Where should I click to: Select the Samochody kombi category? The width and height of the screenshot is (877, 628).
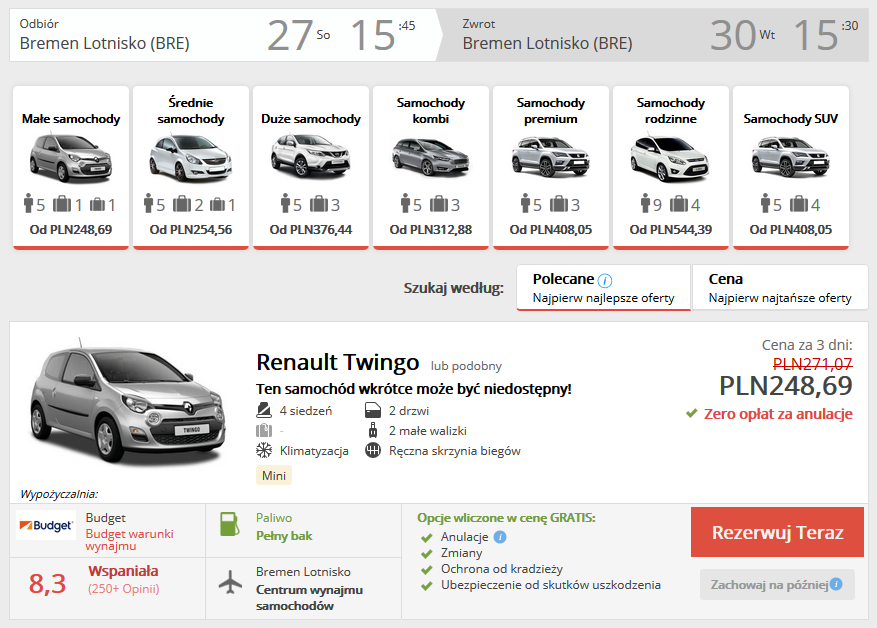click(x=431, y=167)
